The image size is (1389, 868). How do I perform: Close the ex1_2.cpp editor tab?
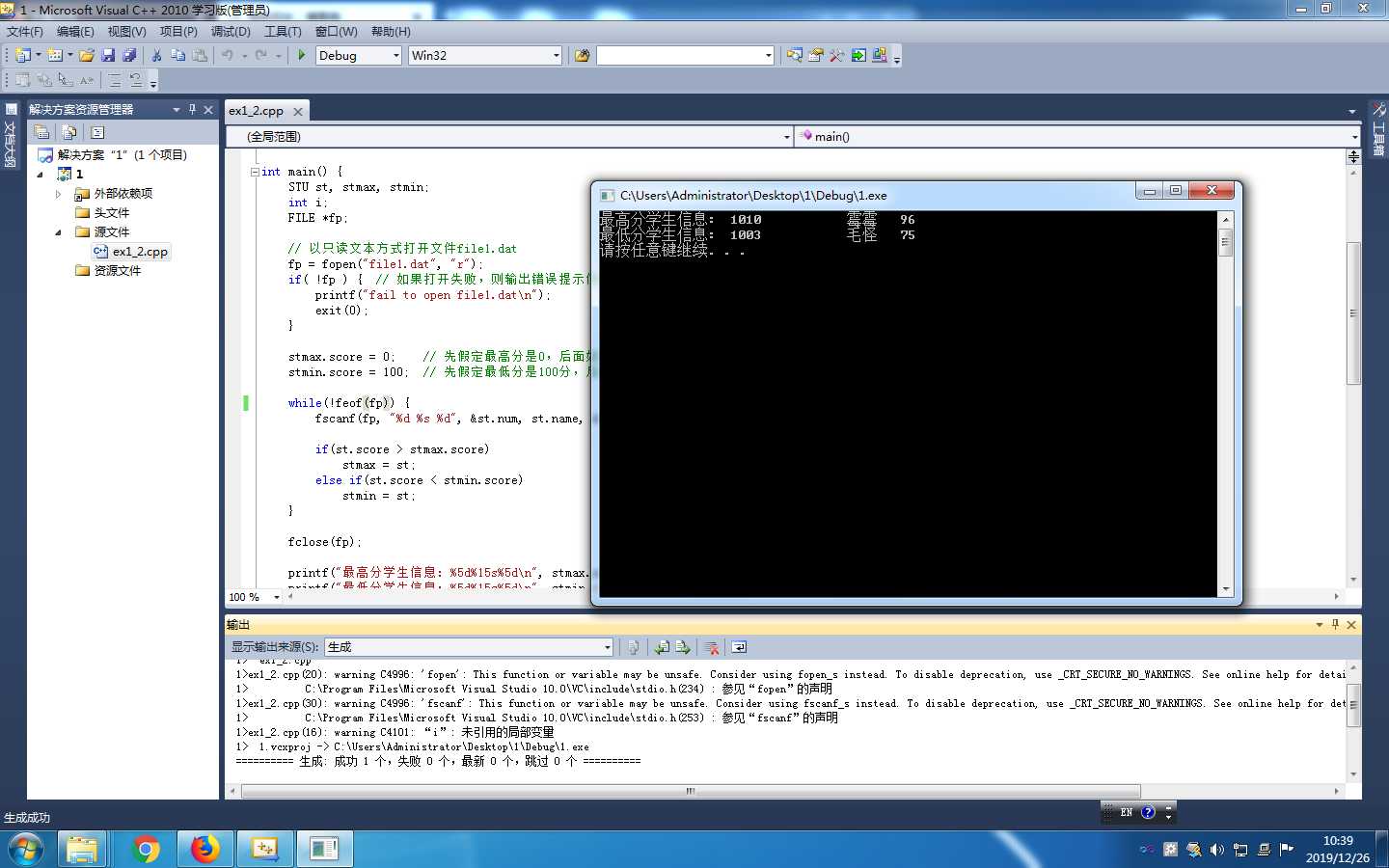point(298,112)
